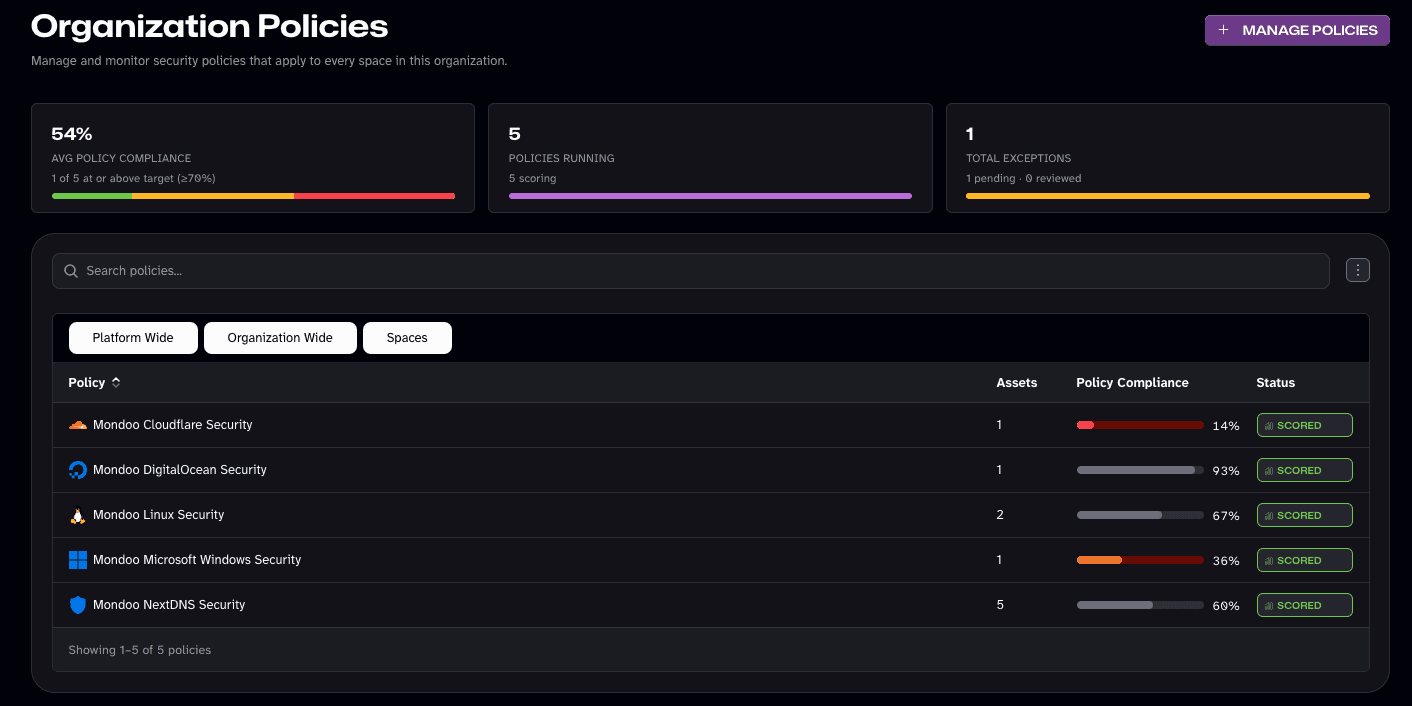Click the 67% value in Linux row
This screenshot has height=706, width=1412.
1226,516
